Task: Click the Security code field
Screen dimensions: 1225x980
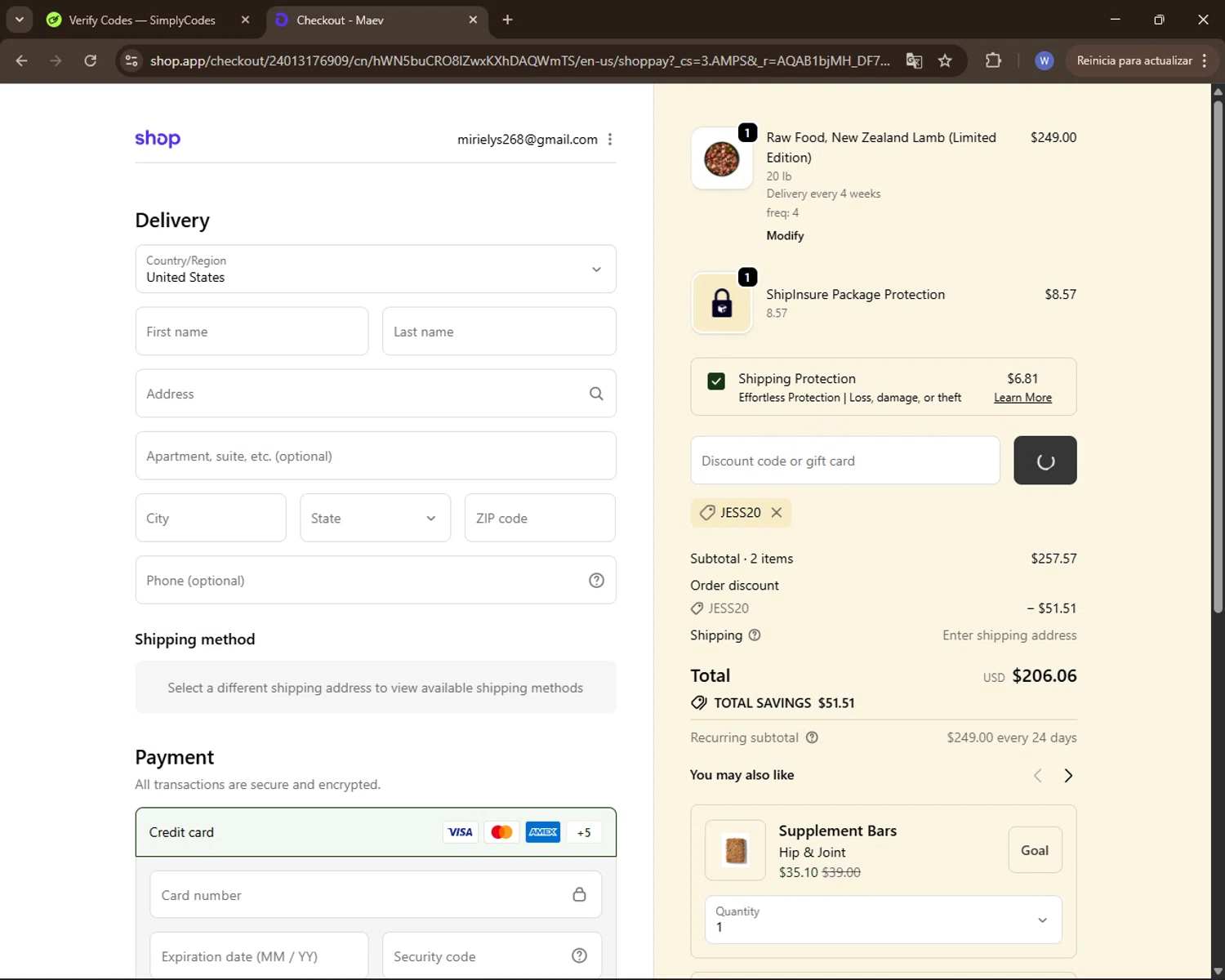Action: [x=492, y=956]
